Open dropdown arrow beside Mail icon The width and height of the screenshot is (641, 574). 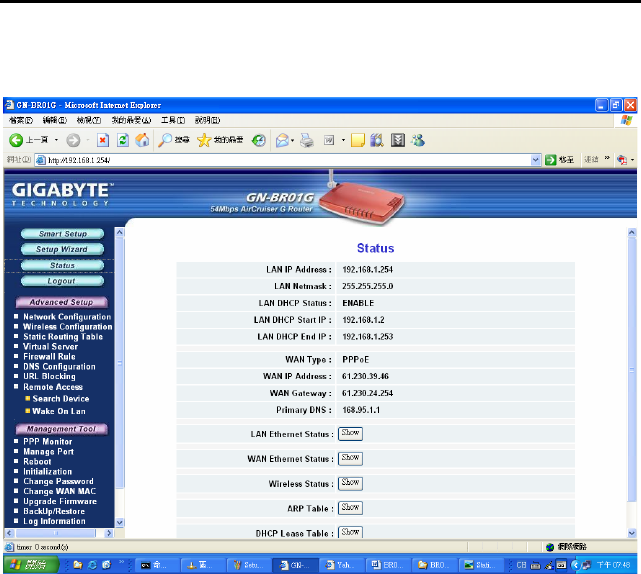(292, 141)
